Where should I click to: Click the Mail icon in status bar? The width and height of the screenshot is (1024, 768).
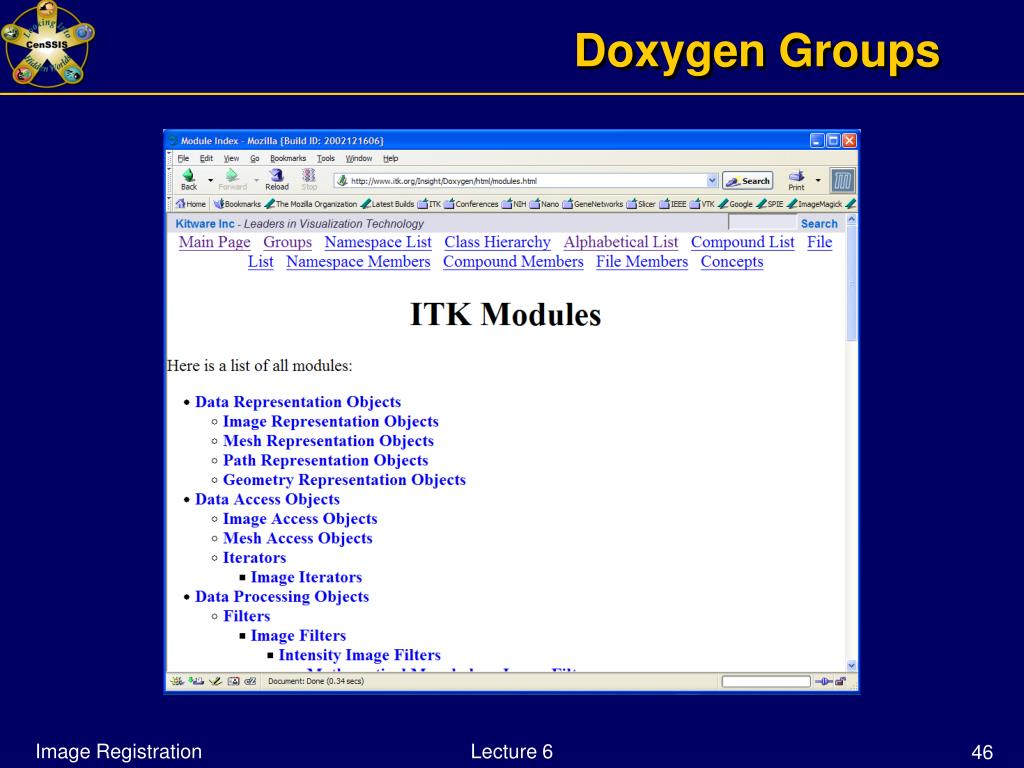[x=196, y=681]
